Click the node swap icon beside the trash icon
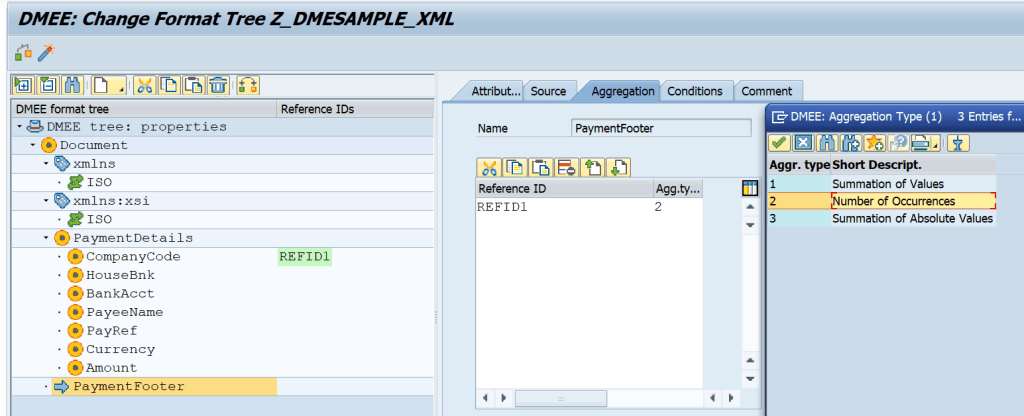 tap(248, 85)
